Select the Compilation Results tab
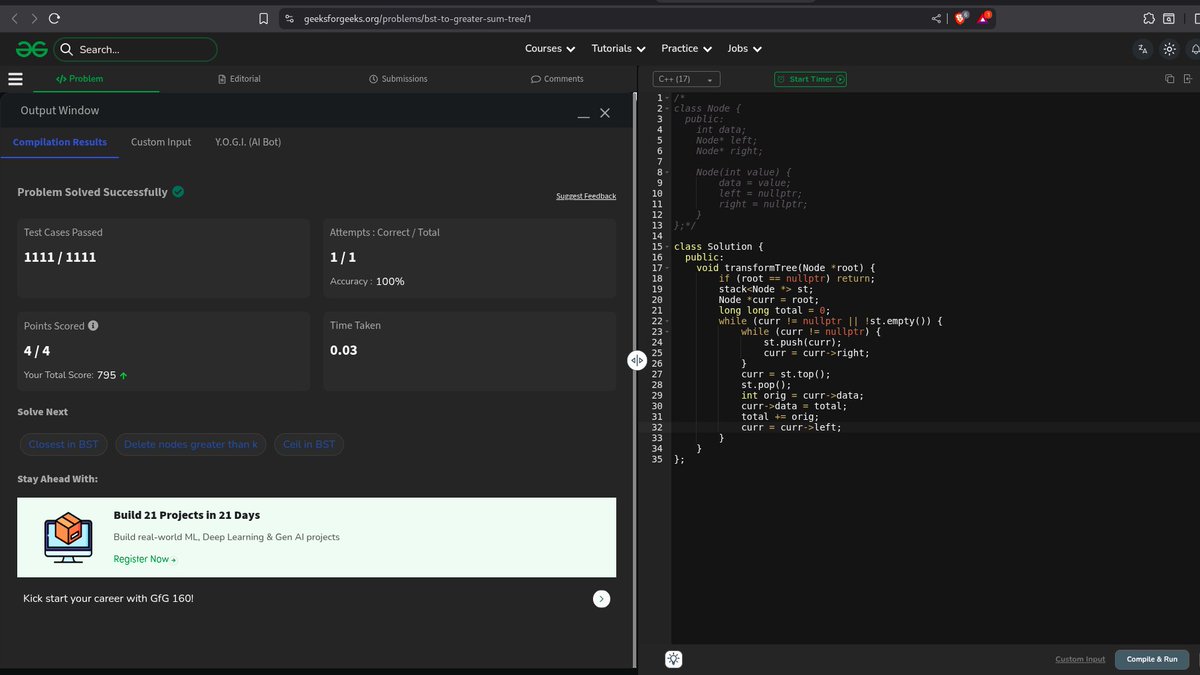 [60, 142]
